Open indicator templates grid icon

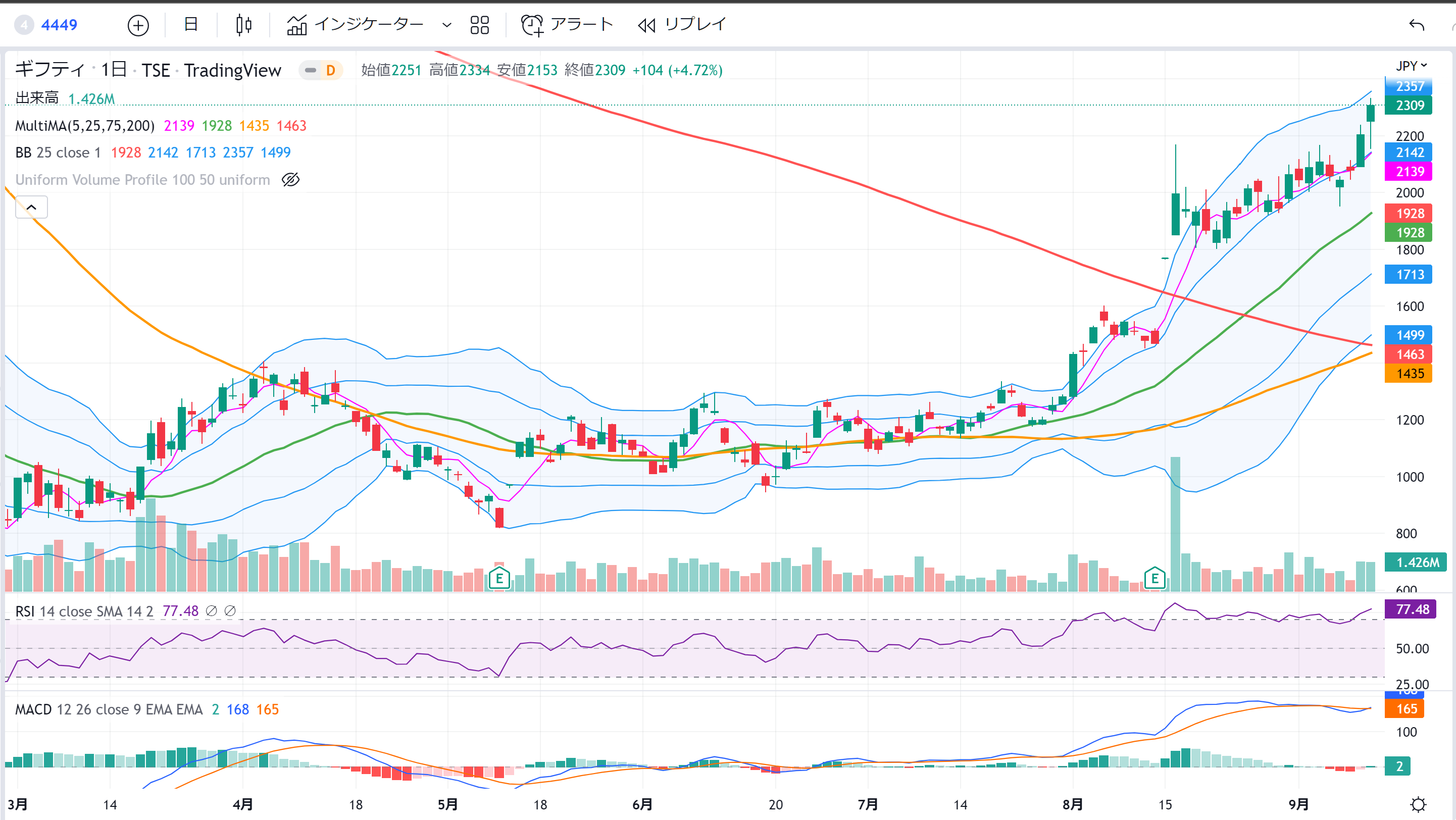click(480, 25)
